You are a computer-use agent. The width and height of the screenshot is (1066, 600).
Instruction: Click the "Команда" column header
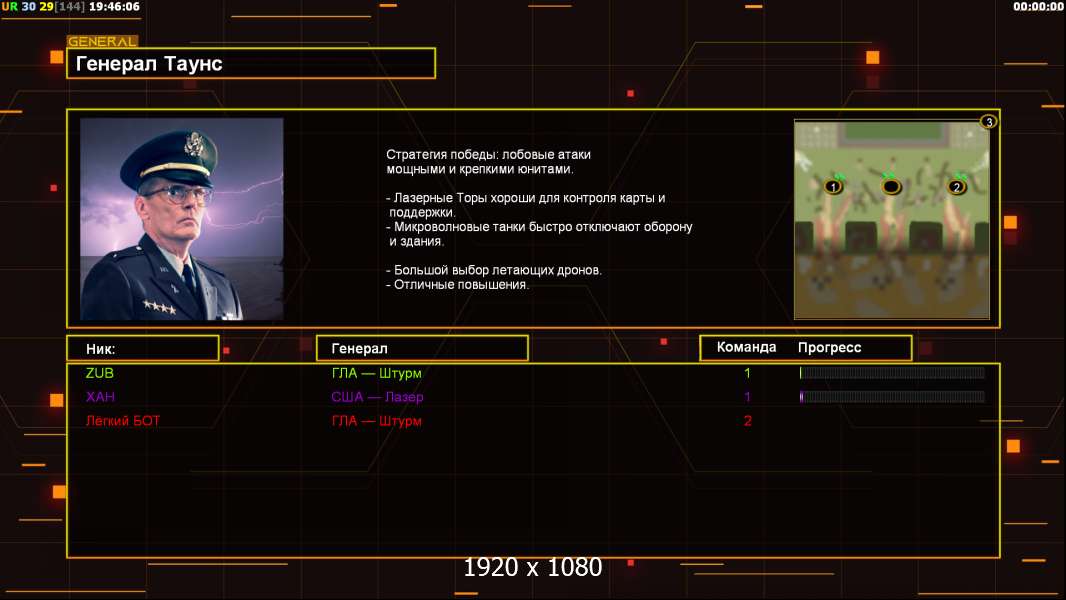(746, 347)
